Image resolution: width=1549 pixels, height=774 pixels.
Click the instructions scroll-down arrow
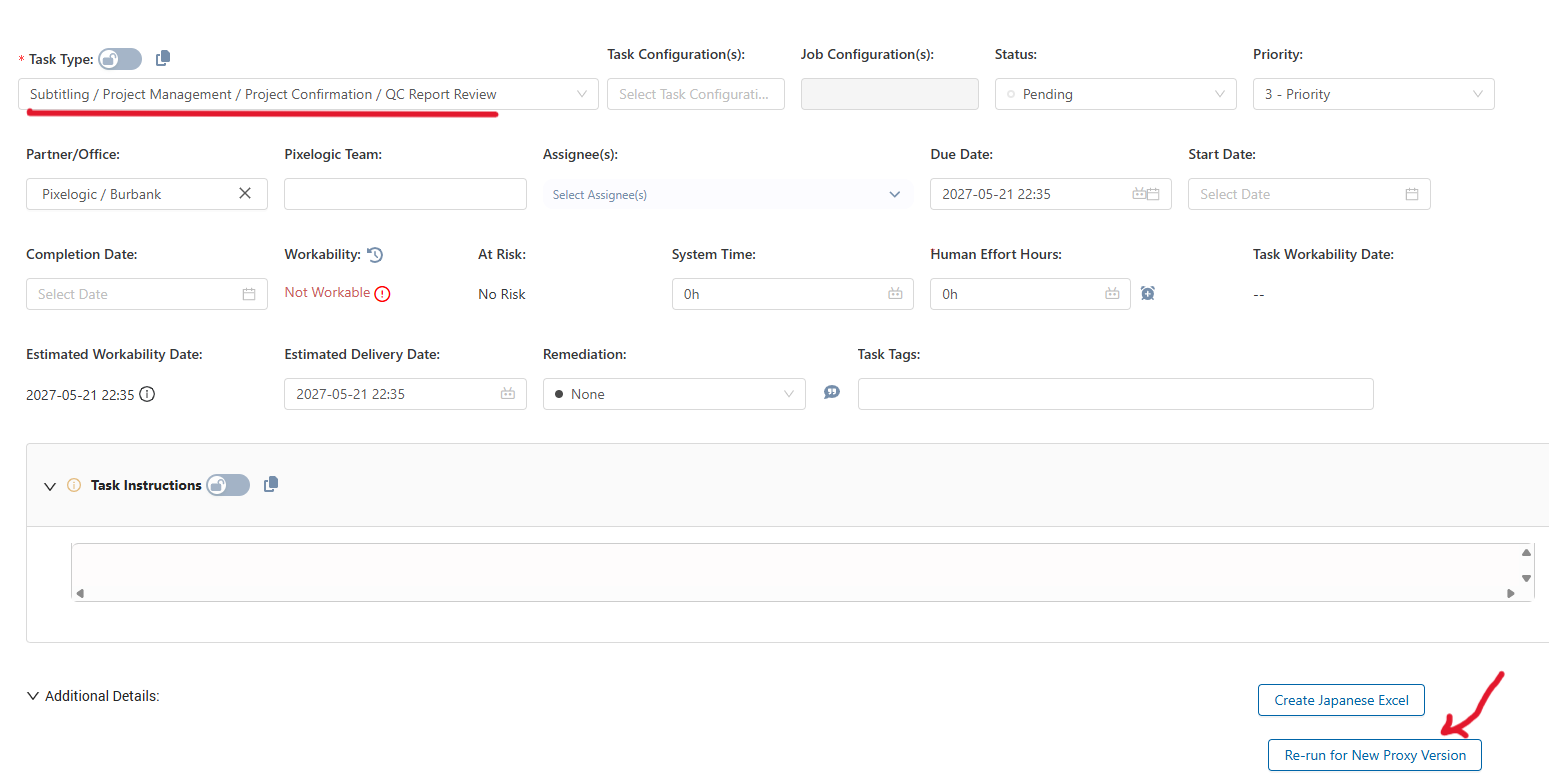(x=1526, y=578)
